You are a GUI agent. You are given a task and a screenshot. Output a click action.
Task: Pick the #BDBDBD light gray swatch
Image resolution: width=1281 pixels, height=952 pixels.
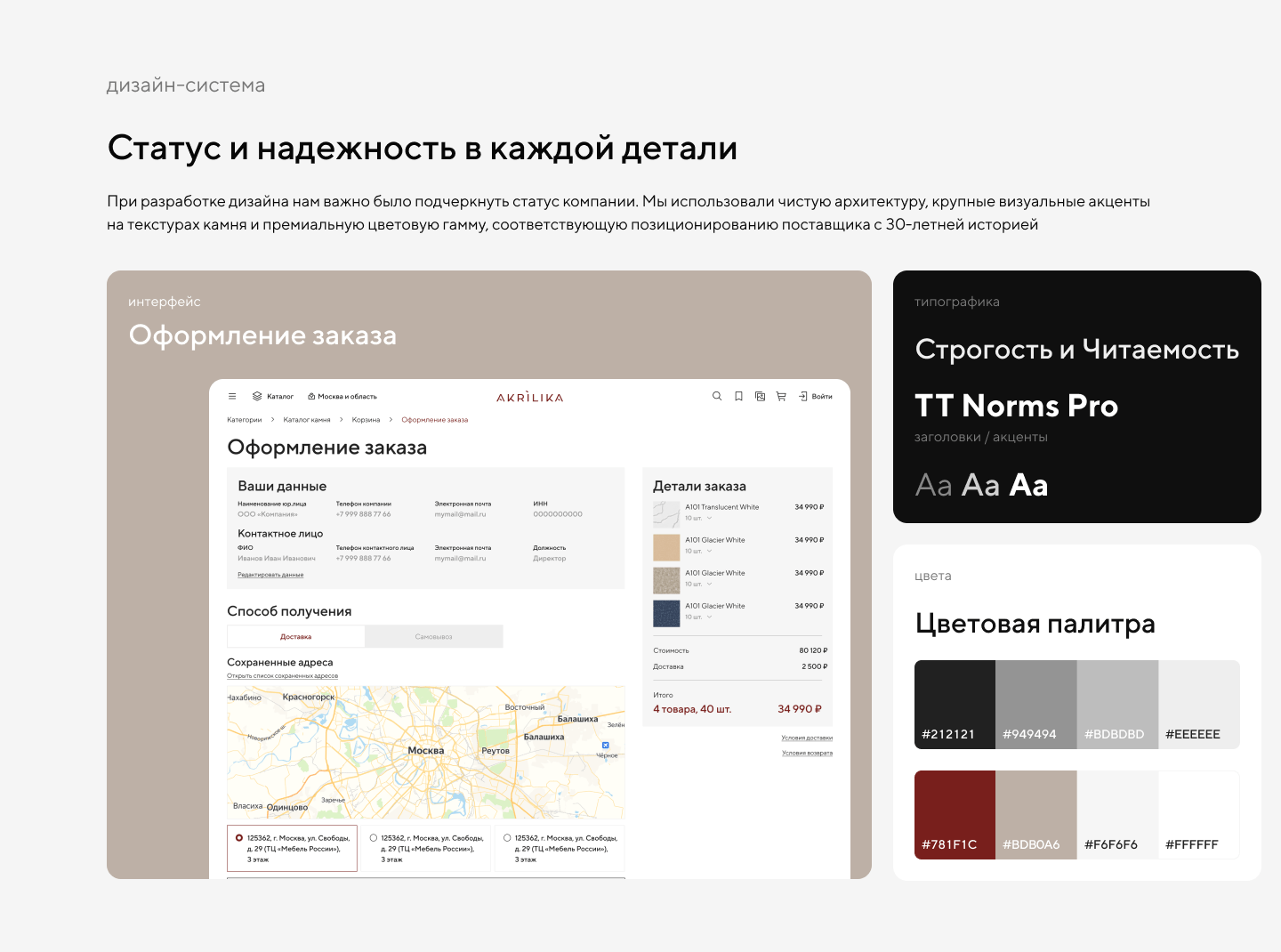point(1117,705)
